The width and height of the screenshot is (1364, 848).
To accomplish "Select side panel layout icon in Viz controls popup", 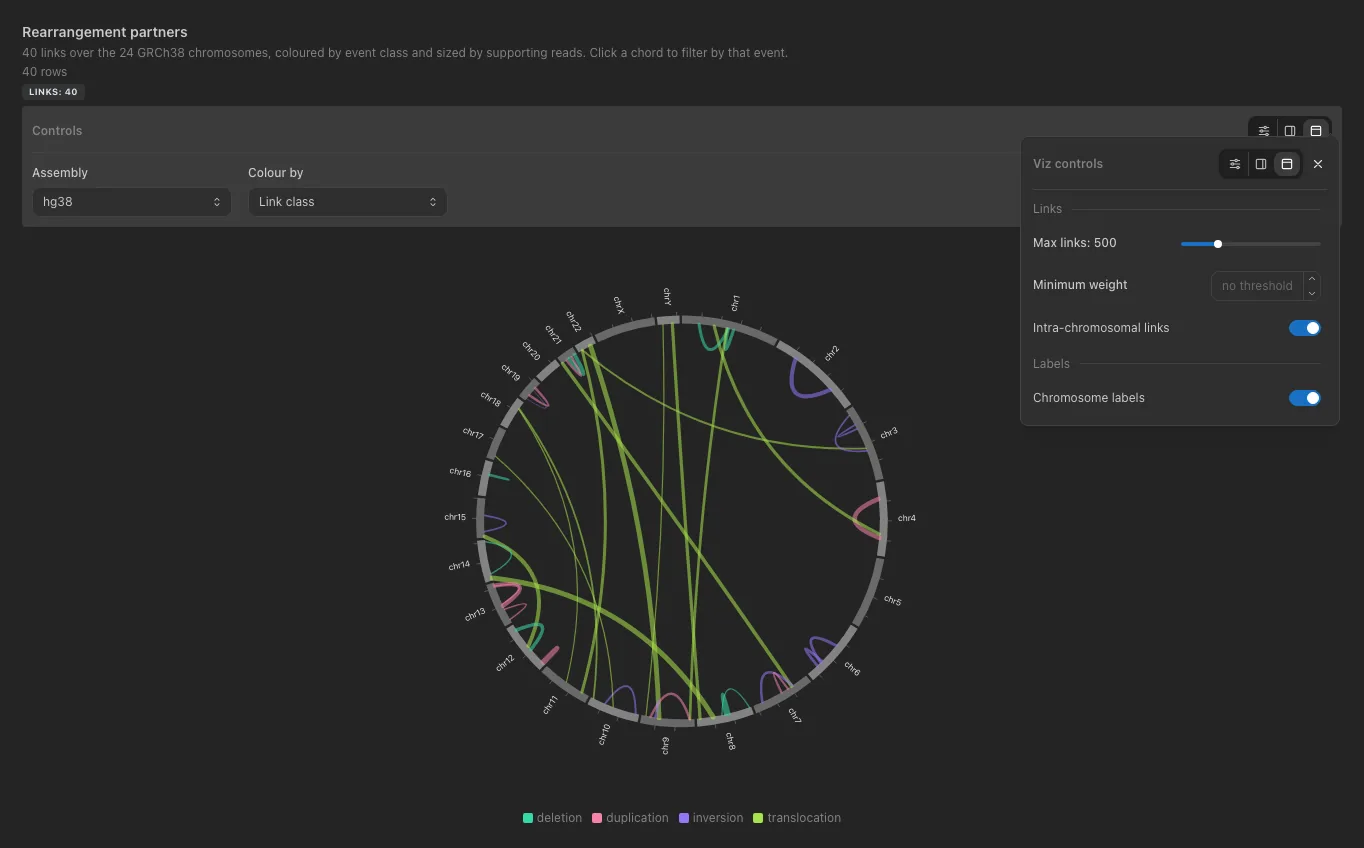I will click(x=1261, y=164).
